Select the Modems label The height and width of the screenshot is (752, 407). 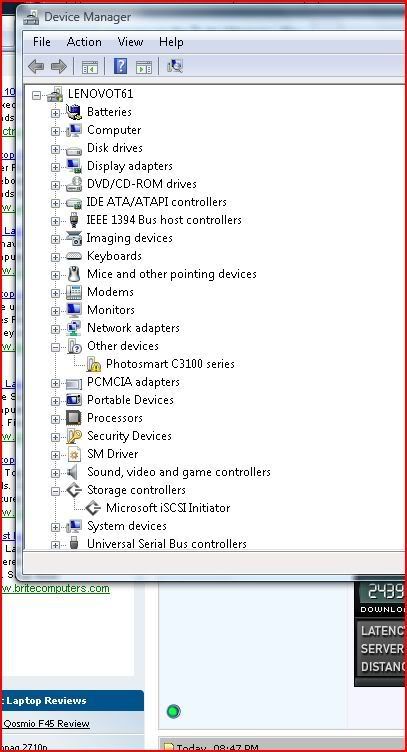(110, 292)
